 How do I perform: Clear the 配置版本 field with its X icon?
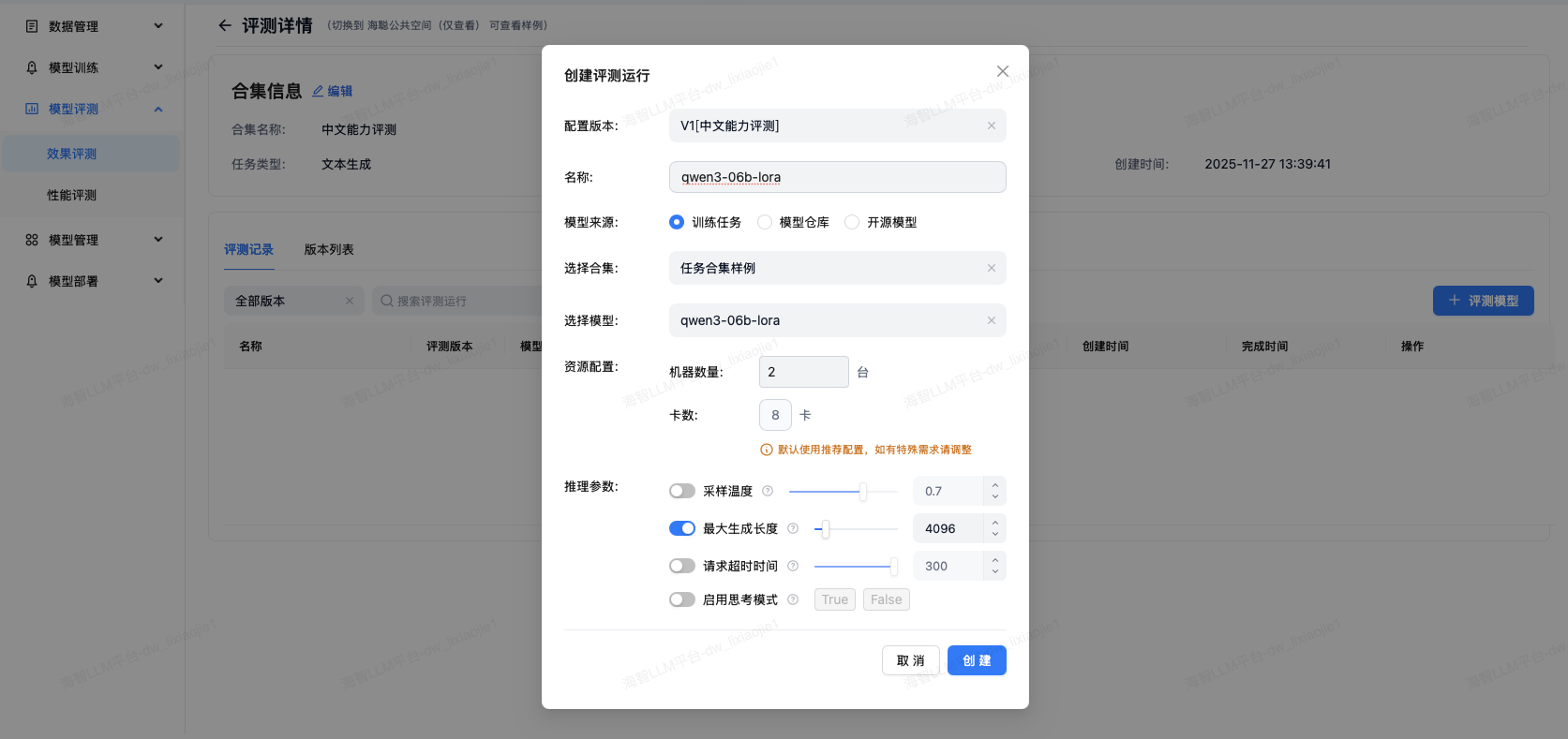pyautogui.click(x=991, y=126)
